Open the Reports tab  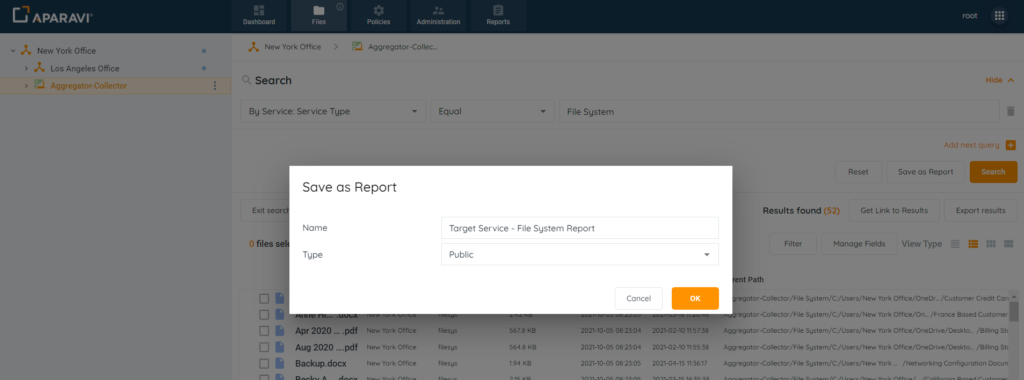pos(498,16)
